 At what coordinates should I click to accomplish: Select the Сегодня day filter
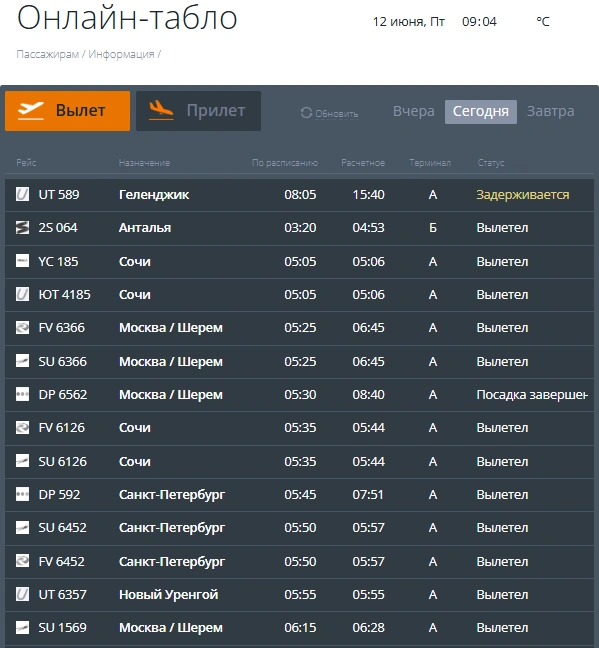click(481, 112)
